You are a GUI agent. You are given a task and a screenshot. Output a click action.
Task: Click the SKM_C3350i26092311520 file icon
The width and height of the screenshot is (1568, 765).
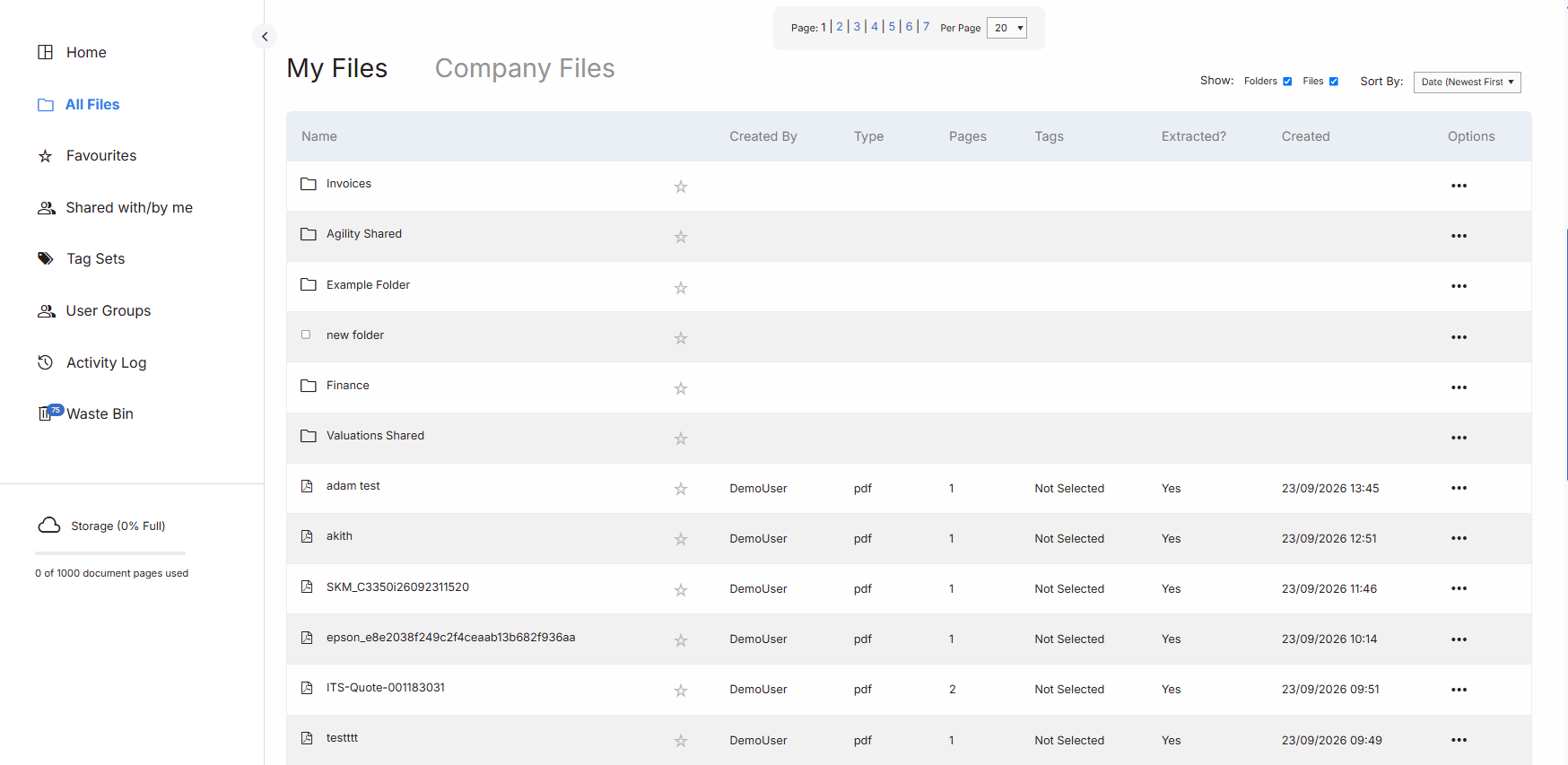pos(307,587)
